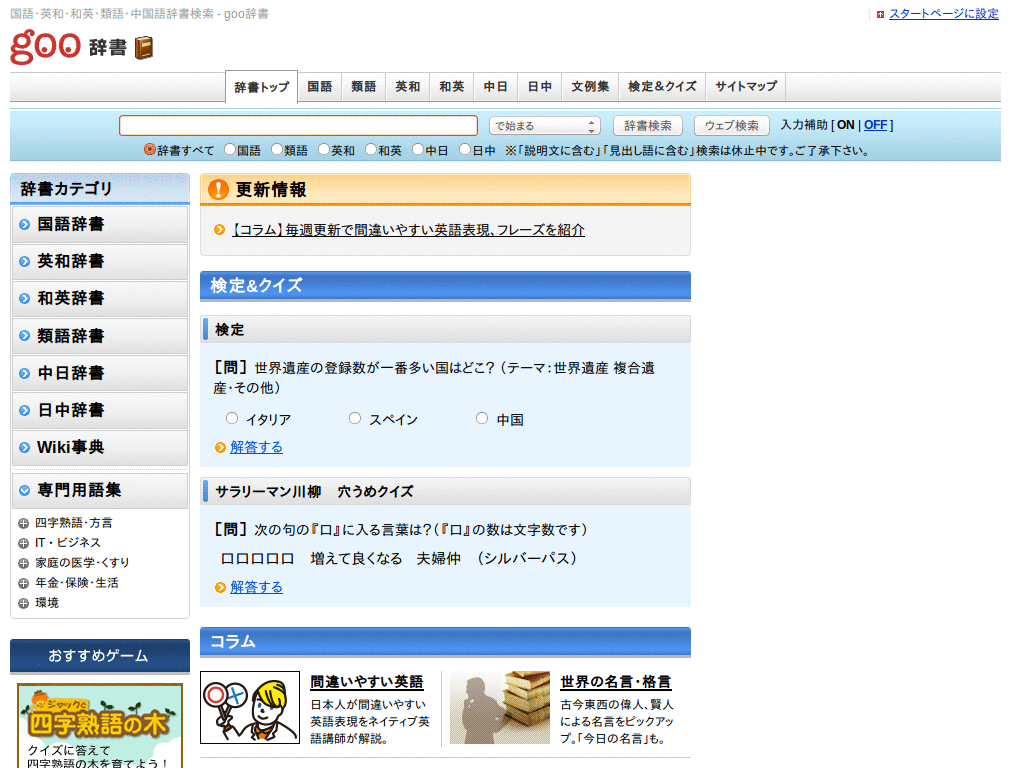1024x768 pixels.
Task: Switch to the 類語 dictionary tab
Action: [x=363, y=86]
